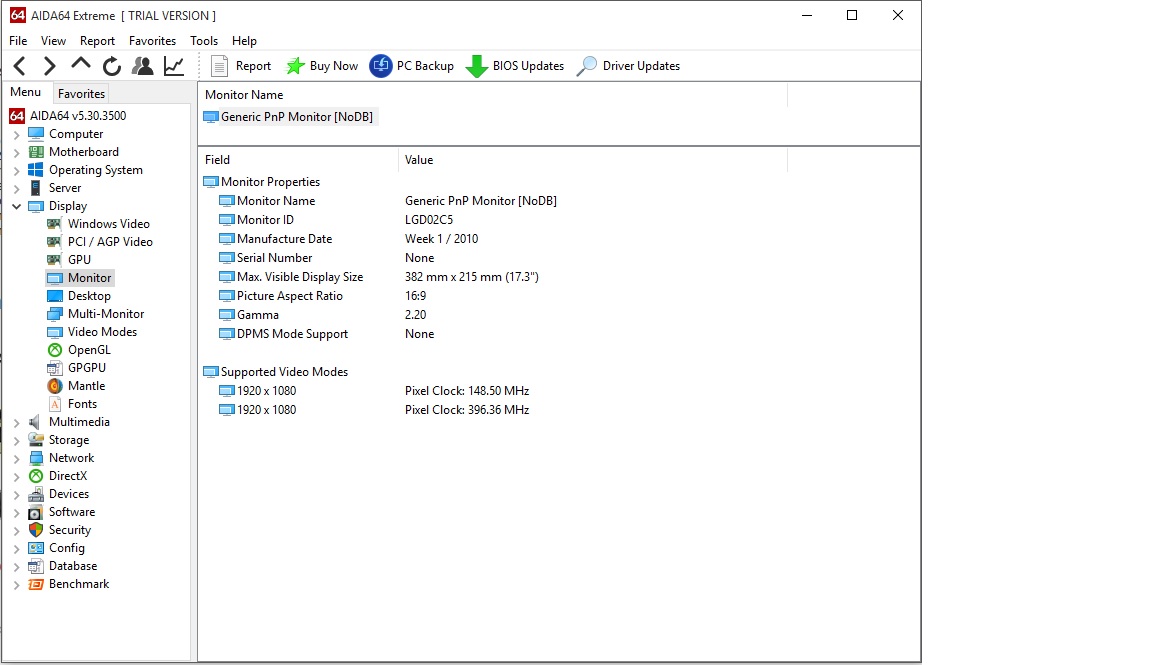
Task: Click the Buy Now star button
Action: coord(322,66)
